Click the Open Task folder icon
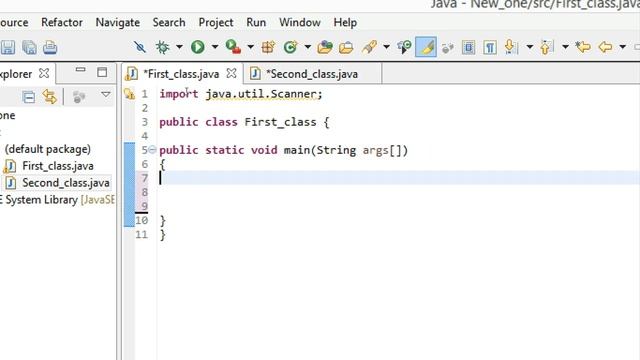Screen dimensions: 640x360 (x=346, y=47)
